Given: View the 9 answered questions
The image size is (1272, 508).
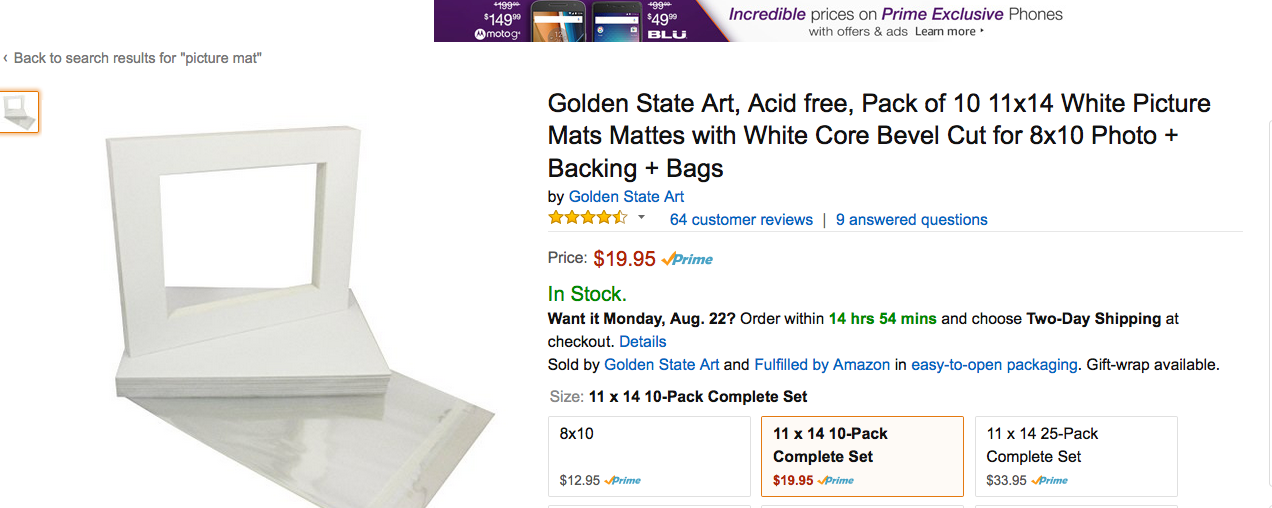Looking at the screenshot, I should tap(911, 220).
